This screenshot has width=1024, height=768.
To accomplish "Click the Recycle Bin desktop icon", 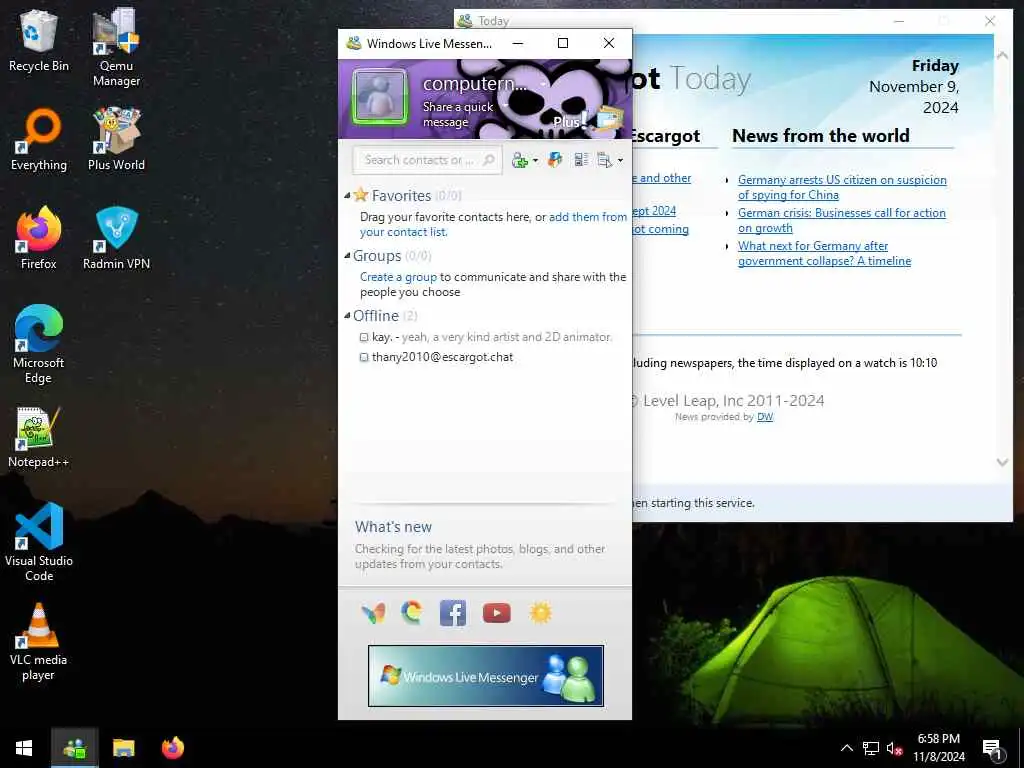I will pos(39,40).
